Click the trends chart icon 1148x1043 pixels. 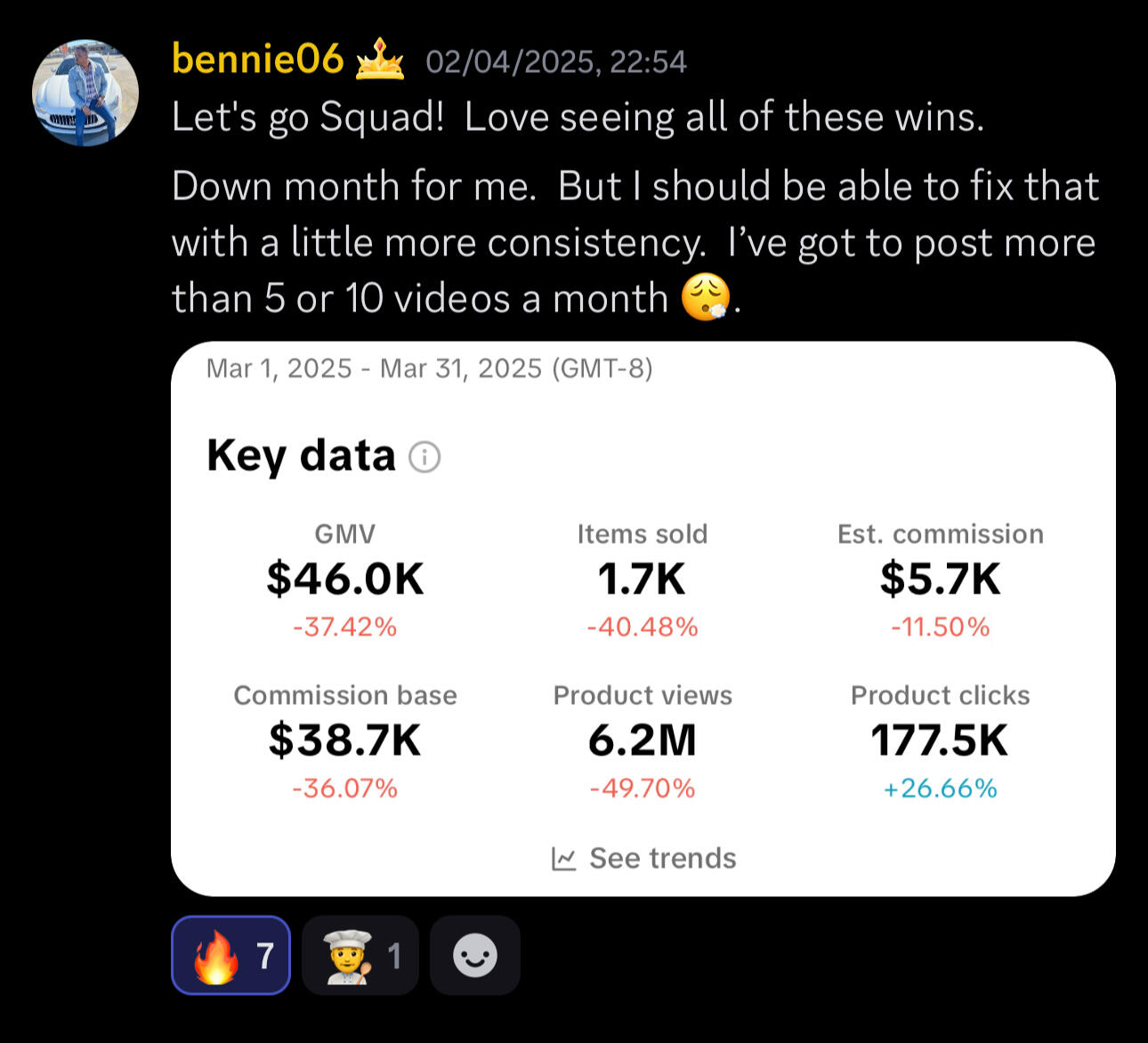coord(564,859)
